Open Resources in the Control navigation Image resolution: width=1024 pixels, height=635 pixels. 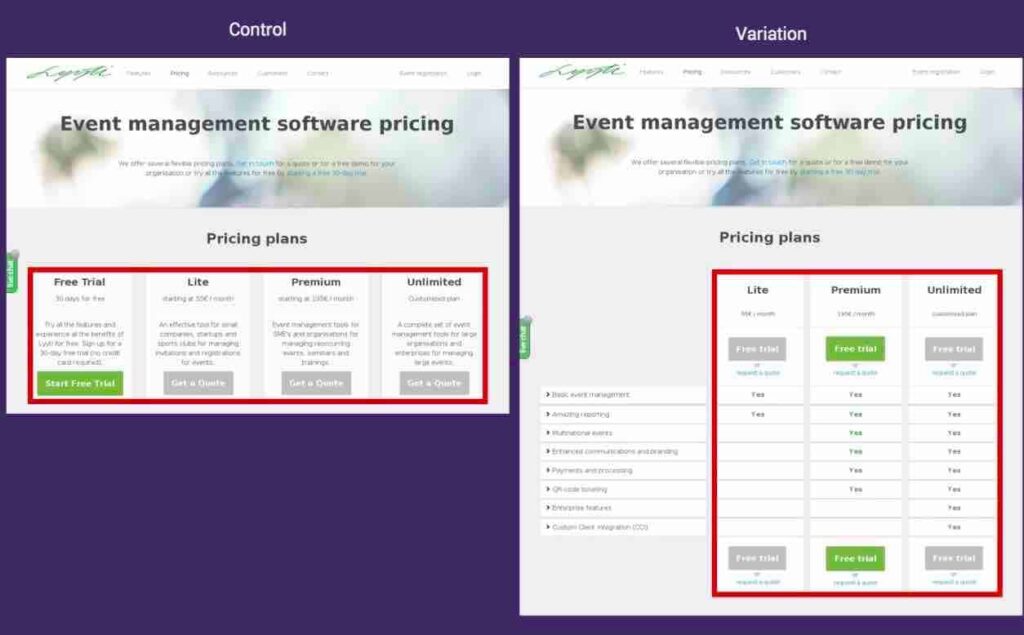coord(223,73)
